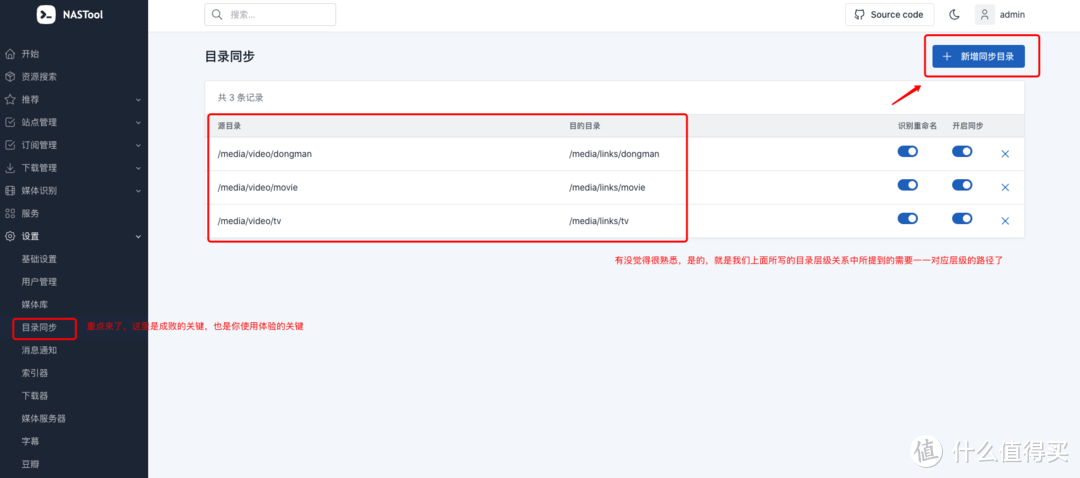This screenshot has width=1080, height=478.
Task: Click the 新增同步目录 button
Action: pyautogui.click(x=978, y=57)
